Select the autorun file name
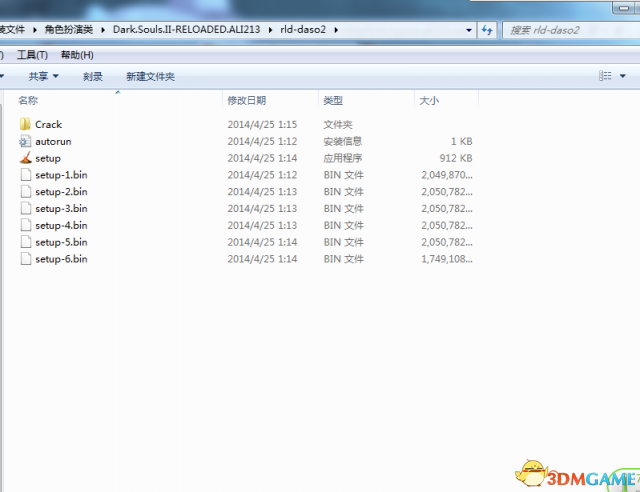The width and height of the screenshot is (640, 492). coord(53,141)
